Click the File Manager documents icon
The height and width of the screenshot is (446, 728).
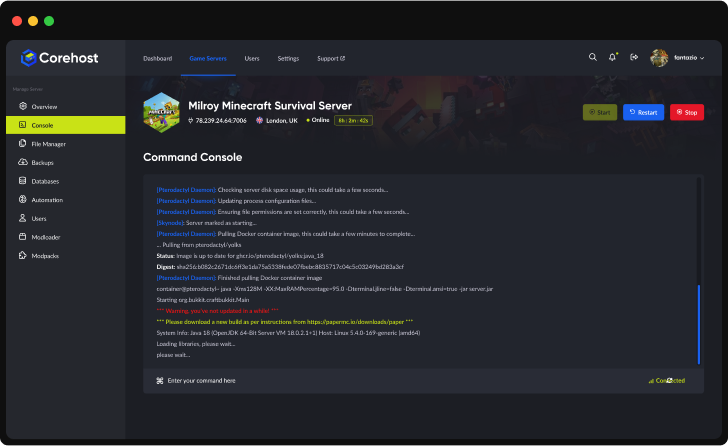[22, 143]
